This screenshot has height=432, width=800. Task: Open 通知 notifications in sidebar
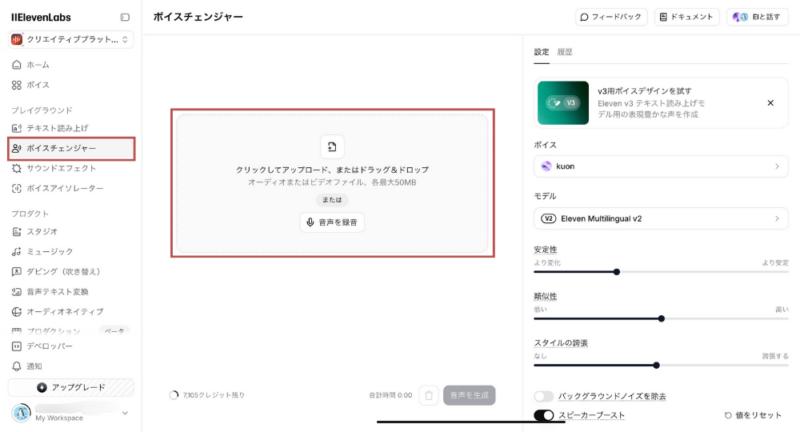coord(34,366)
